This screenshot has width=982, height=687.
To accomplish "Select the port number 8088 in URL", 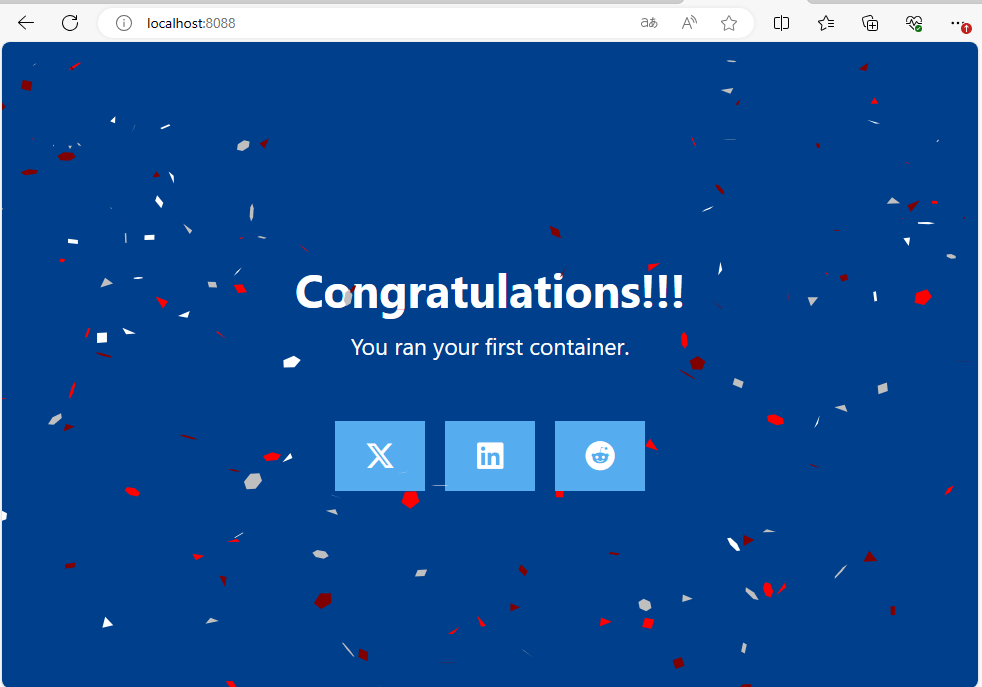I will (x=221, y=23).
